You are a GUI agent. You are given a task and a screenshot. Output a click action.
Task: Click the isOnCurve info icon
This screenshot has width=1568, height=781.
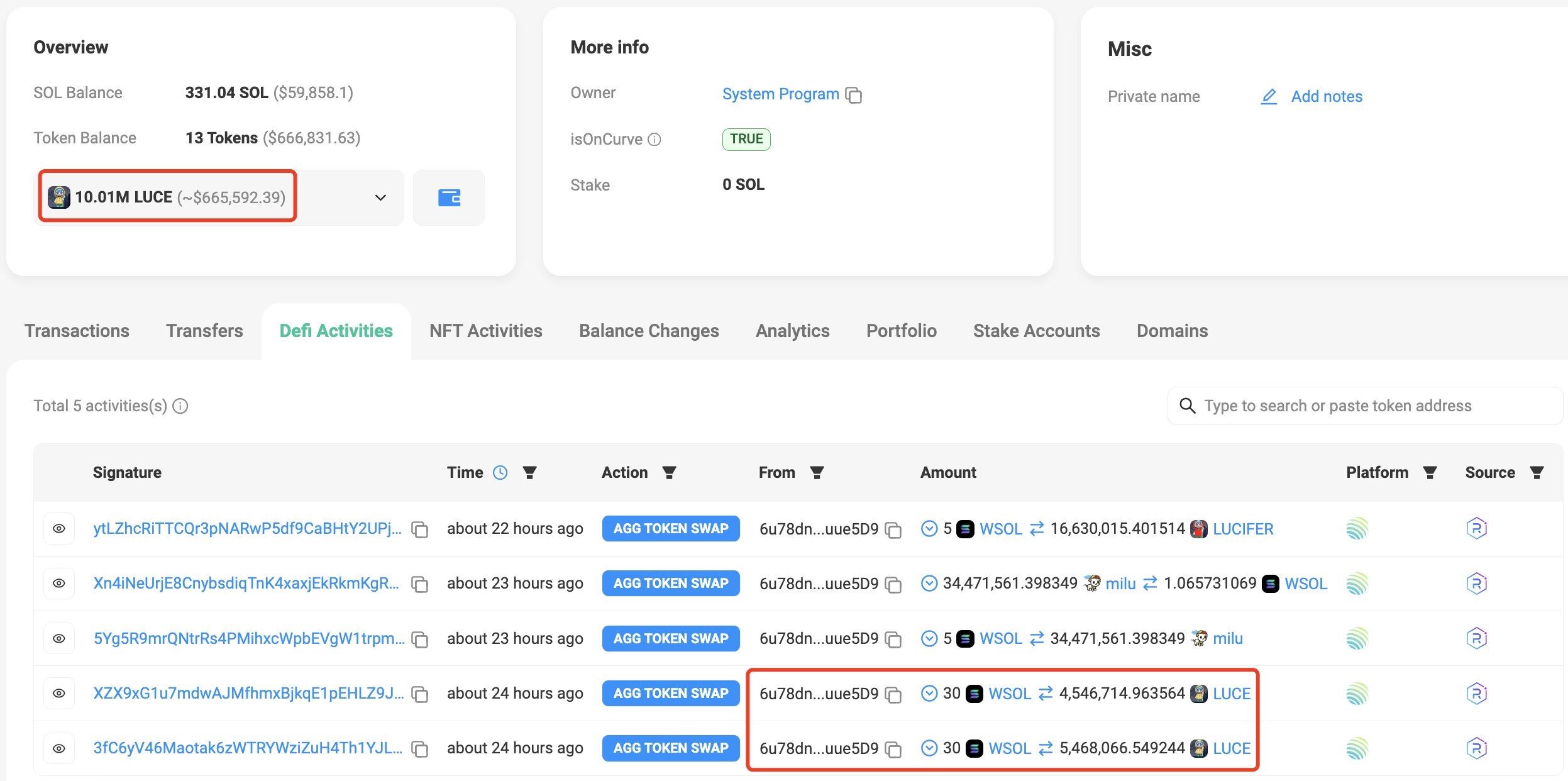pos(654,140)
